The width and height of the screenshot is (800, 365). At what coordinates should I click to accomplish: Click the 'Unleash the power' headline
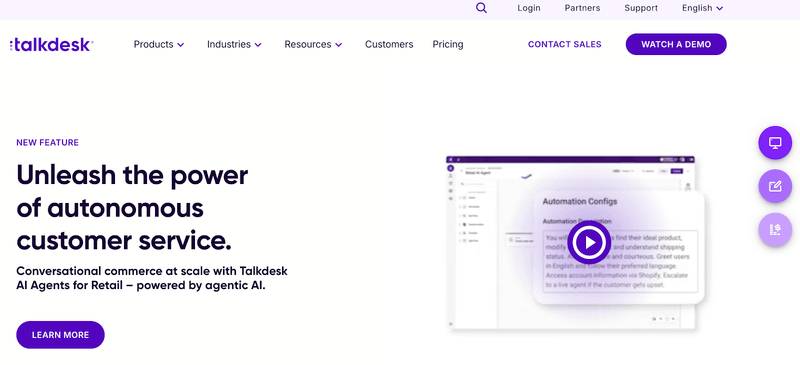[133, 207]
